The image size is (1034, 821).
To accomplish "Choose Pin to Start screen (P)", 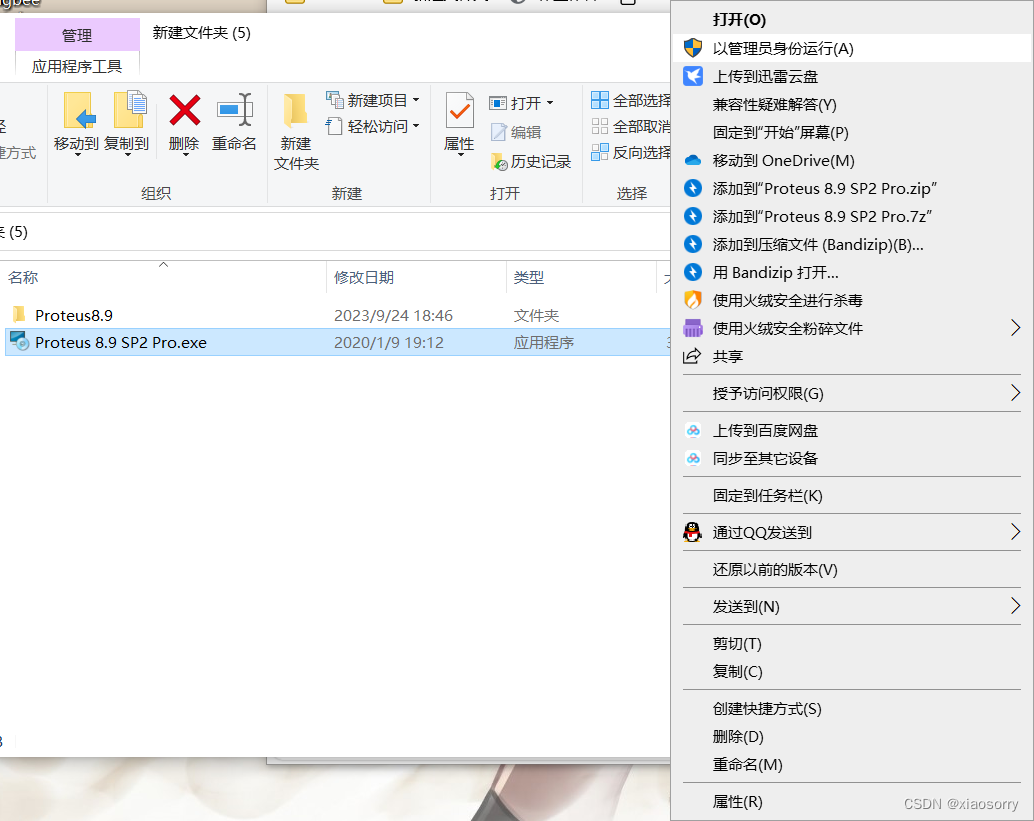I will pyautogui.click(x=852, y=133).
